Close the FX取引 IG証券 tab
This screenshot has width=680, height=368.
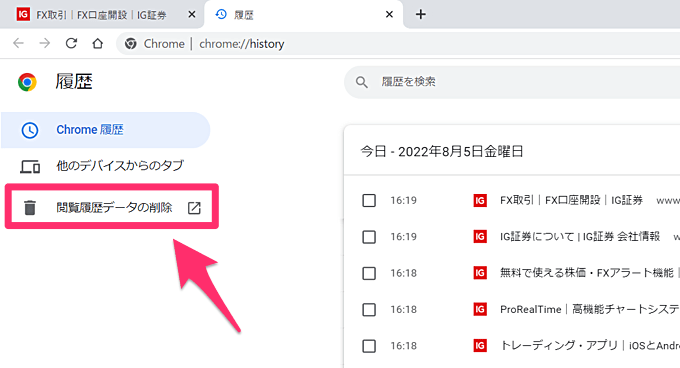tap(191, 15)
